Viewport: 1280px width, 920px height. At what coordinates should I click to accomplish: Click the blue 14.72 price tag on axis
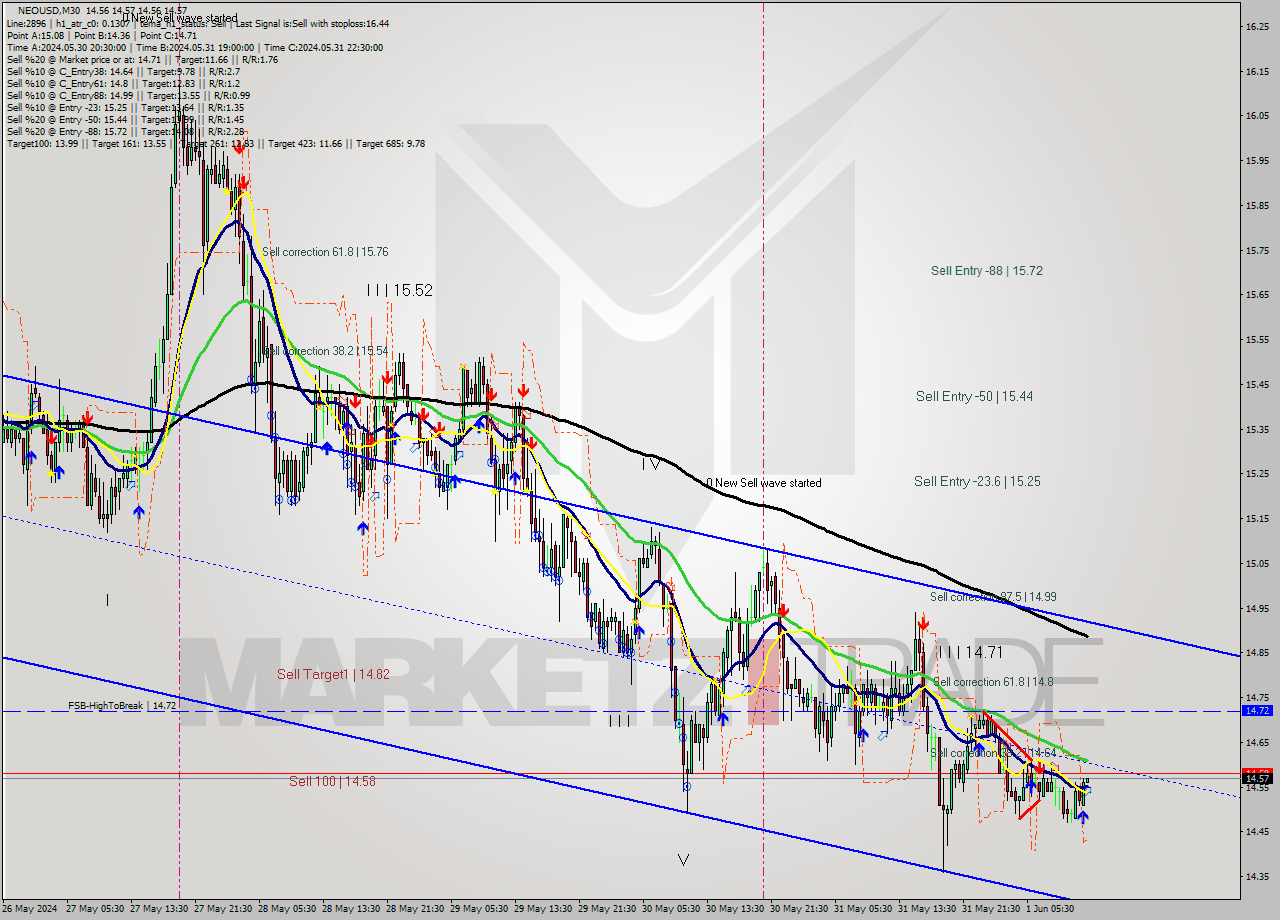(x=1256, y=711)
